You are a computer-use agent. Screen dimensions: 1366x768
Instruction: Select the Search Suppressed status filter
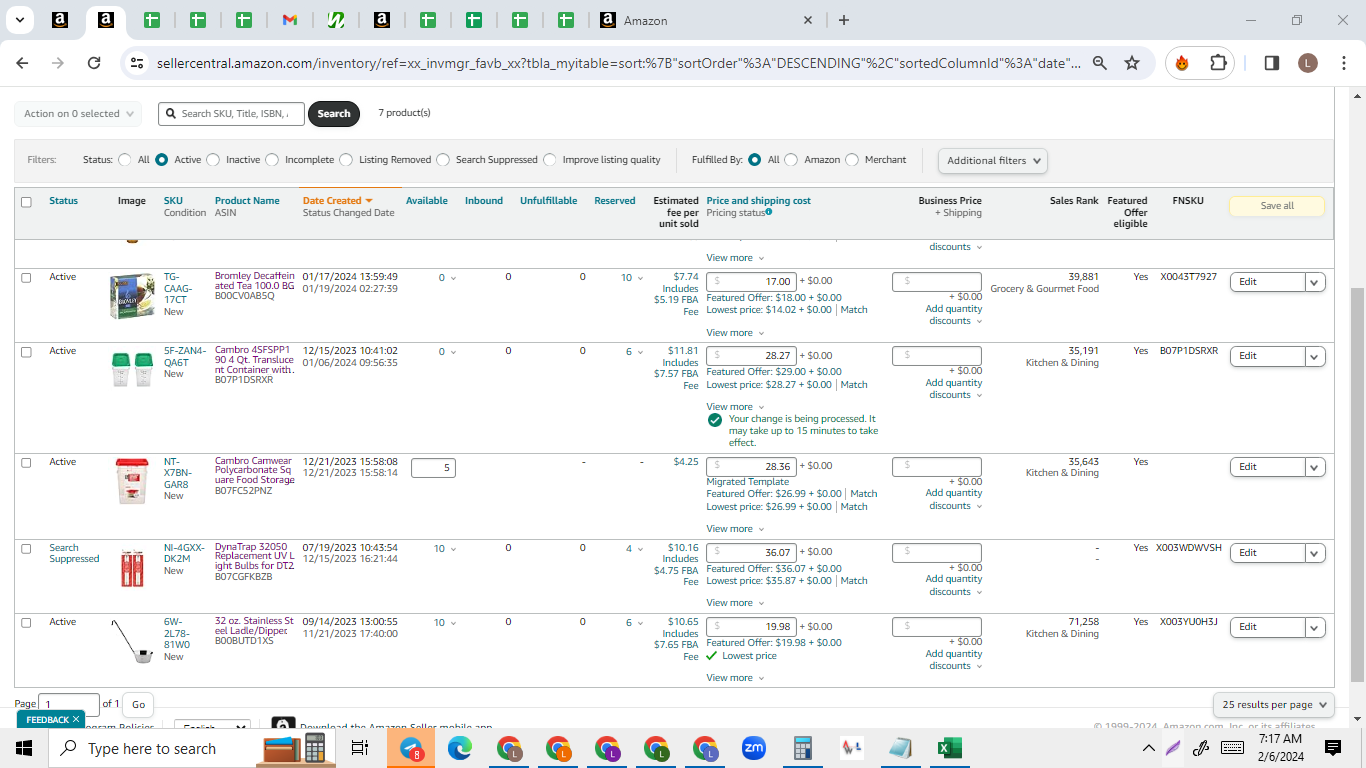[443, 160]
